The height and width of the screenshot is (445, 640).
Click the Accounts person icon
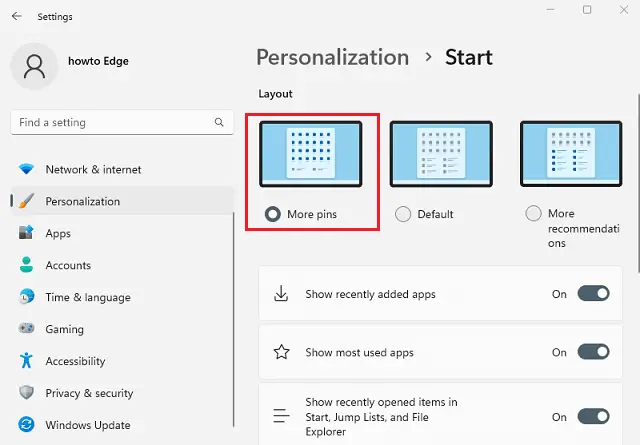click(27, 265)
